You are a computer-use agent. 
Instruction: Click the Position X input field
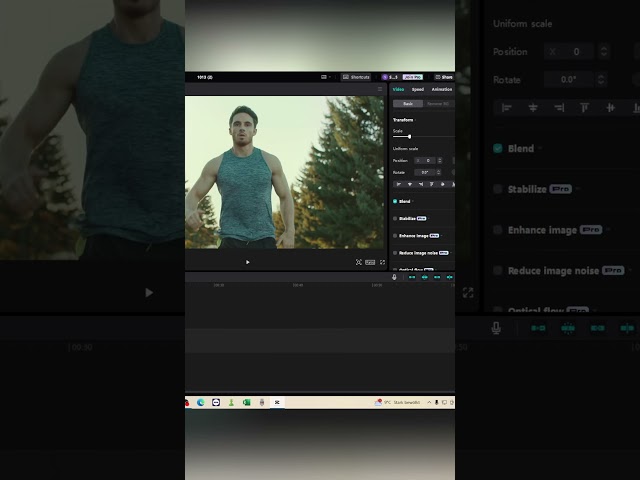click(425, 160)
